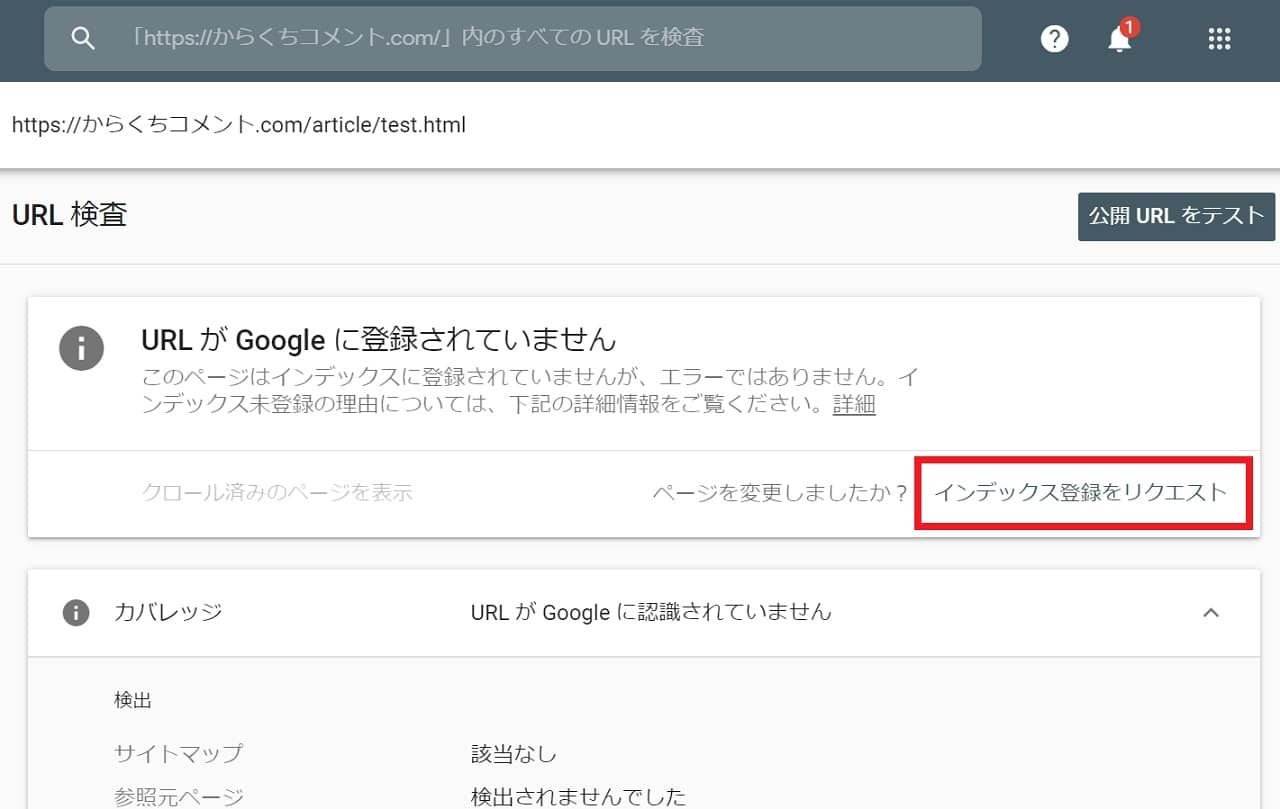Click info icon beside URL が Google に登録されていません

81,348
